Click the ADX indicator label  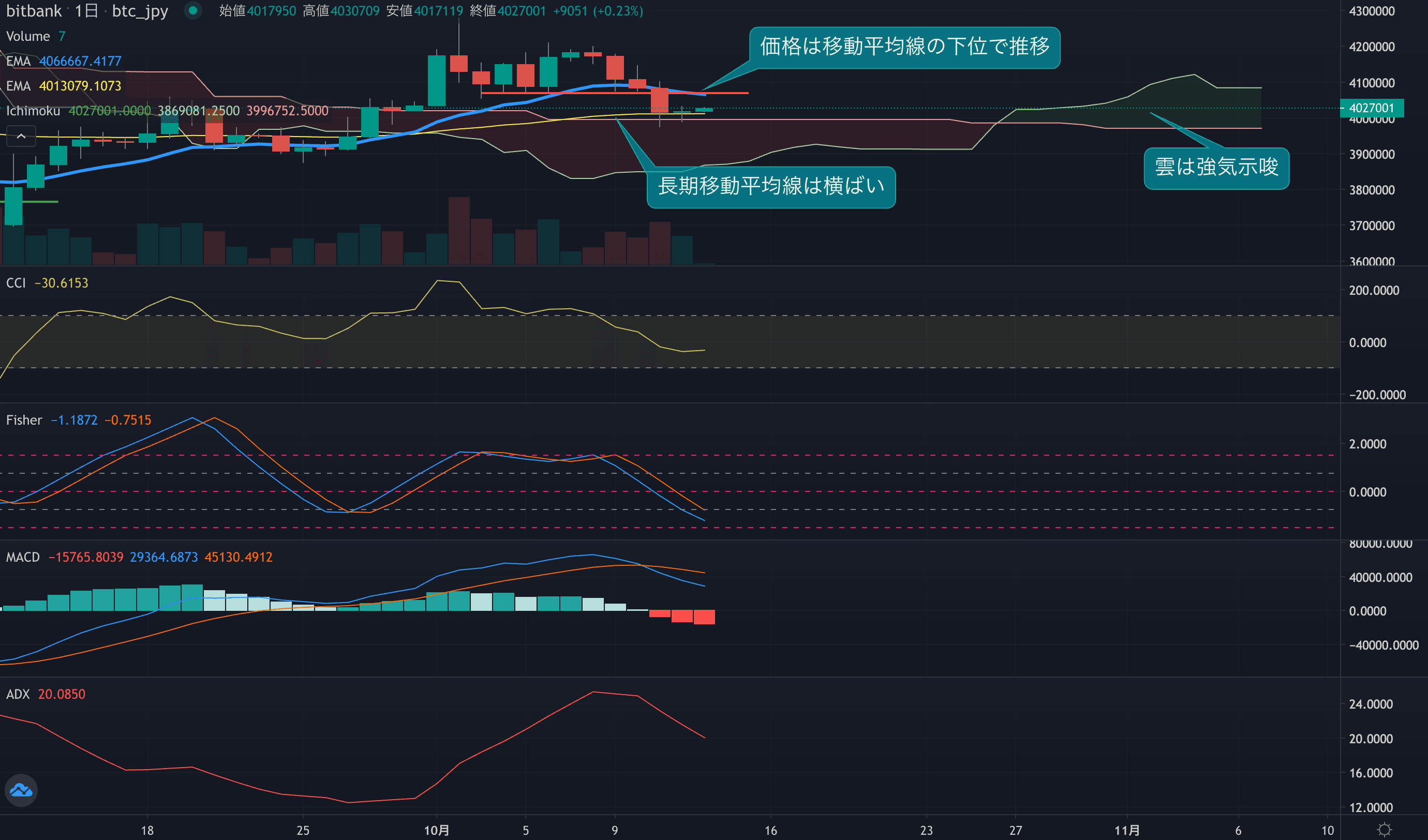coord(18,694)
